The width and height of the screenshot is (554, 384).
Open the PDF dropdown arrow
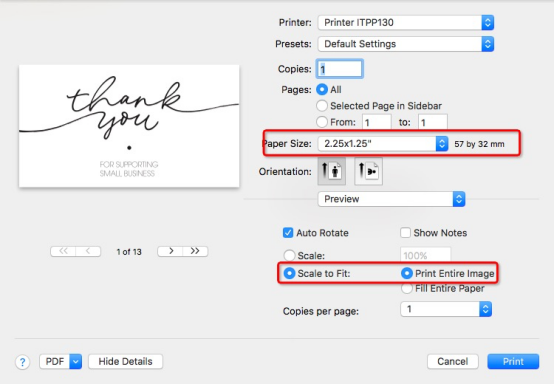tap(76, 361)
